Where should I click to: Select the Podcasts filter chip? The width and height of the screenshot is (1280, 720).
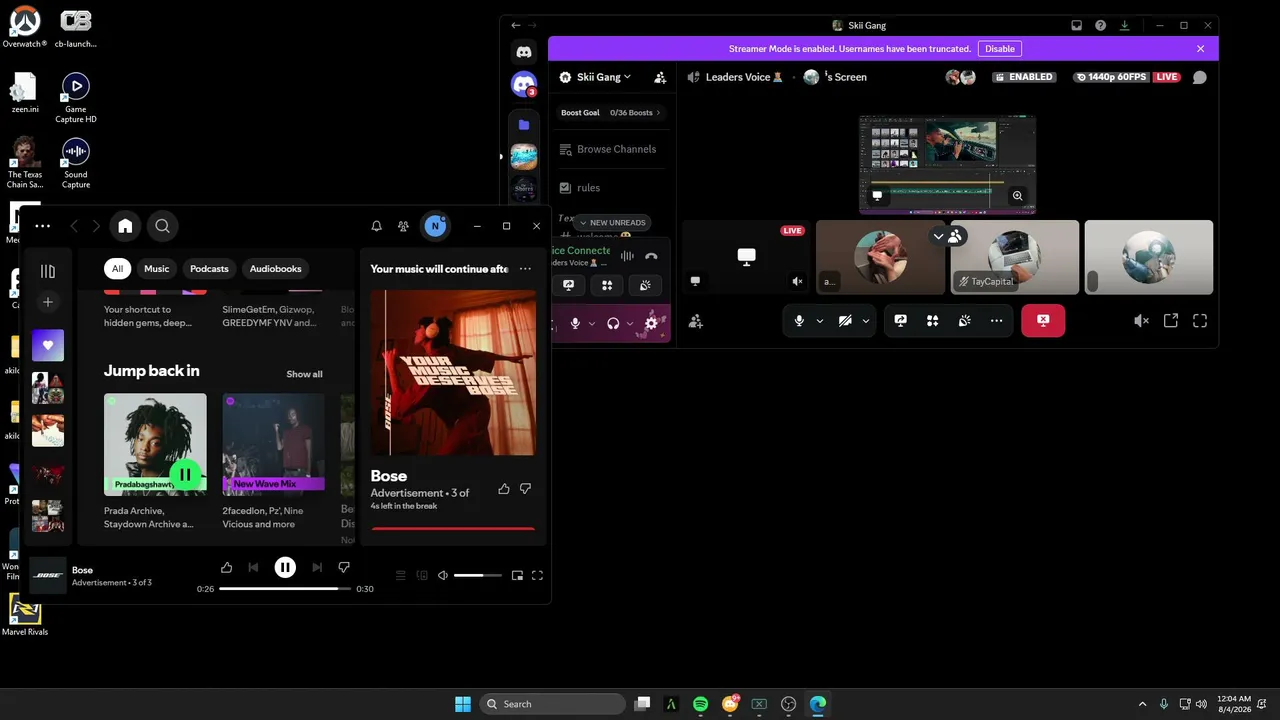coord(209,268)
